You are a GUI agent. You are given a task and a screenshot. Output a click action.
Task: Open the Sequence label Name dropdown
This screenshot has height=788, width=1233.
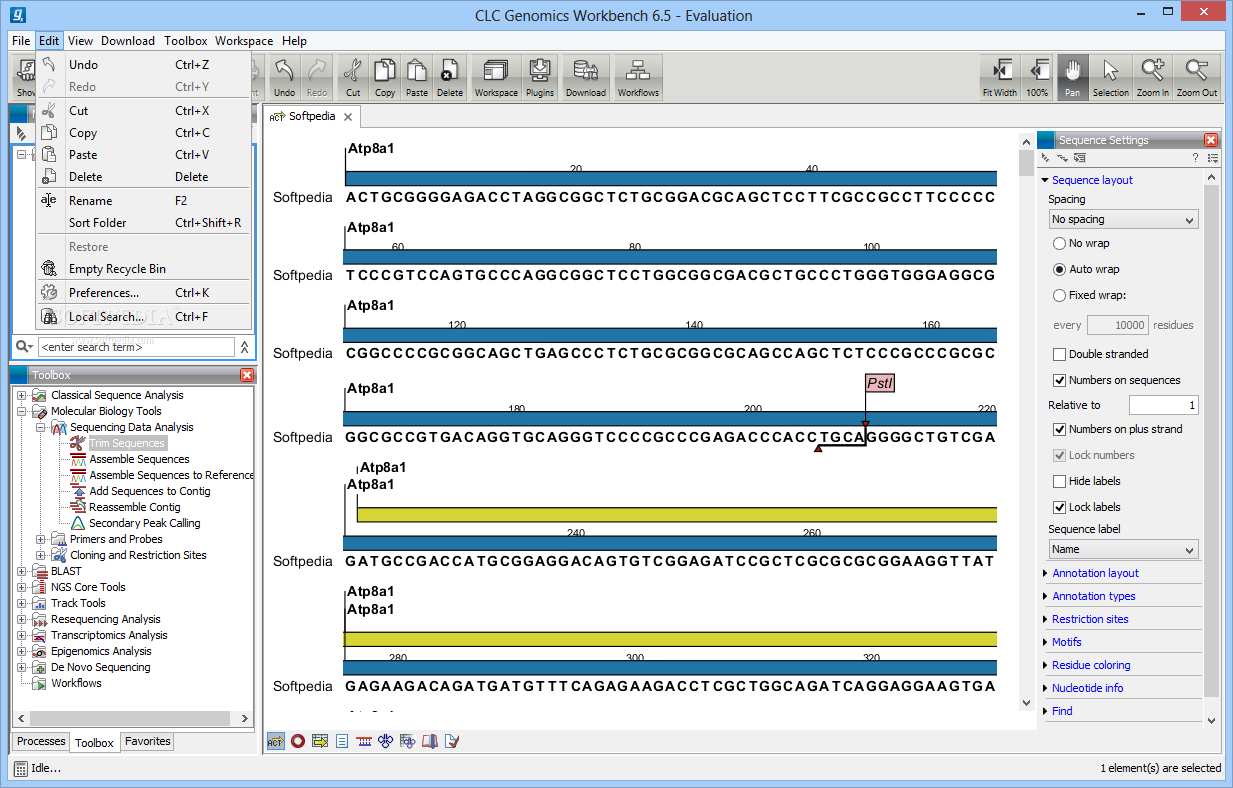click(x=1123, y=549)
